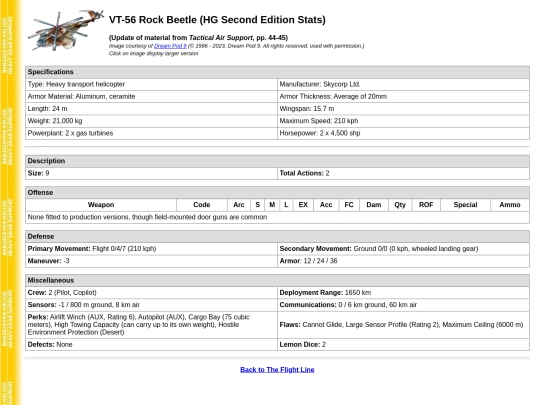Click the Special column header
540x405 pixels.
(x=465, y=205)
